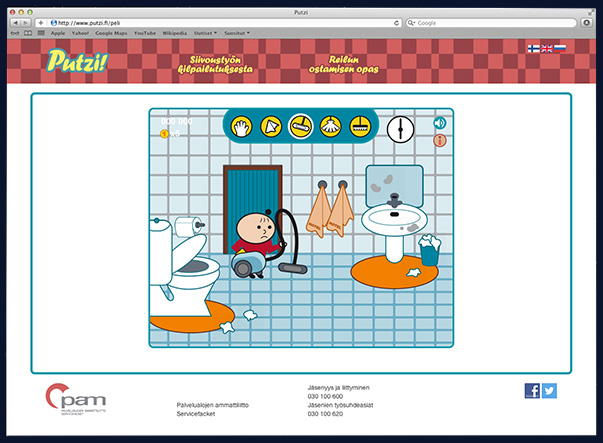Click the game clock timer
The width and height of the screenshot is (603, 443).
(x=400, y=127)
